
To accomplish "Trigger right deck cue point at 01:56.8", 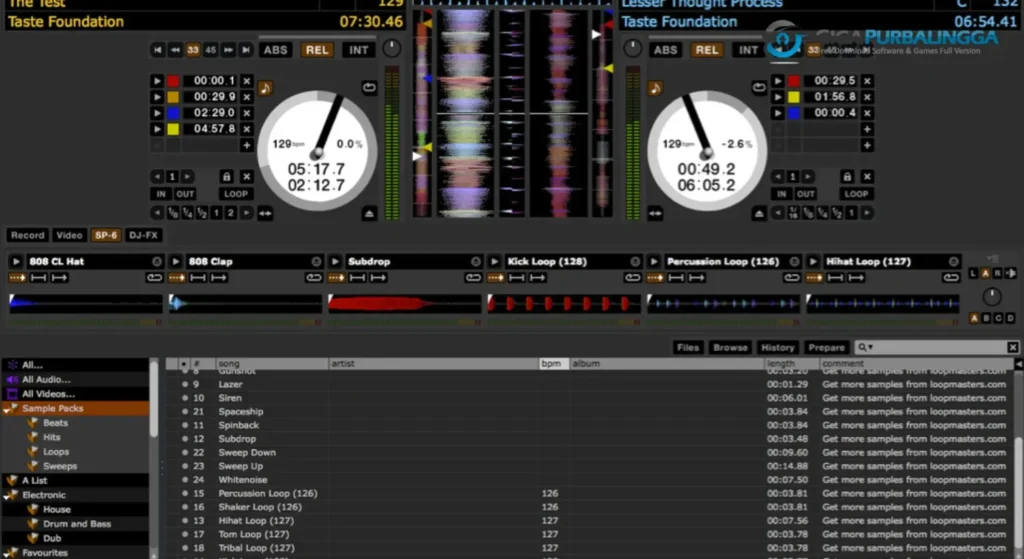I will point(777,97).
